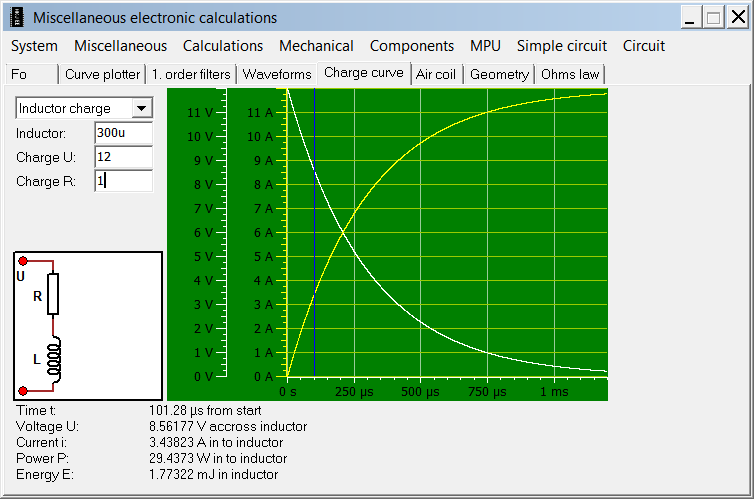Screen dimensions: 754x499
Task: Expand the Inductor charge dropdown arrow
Action: pos(141,108)
